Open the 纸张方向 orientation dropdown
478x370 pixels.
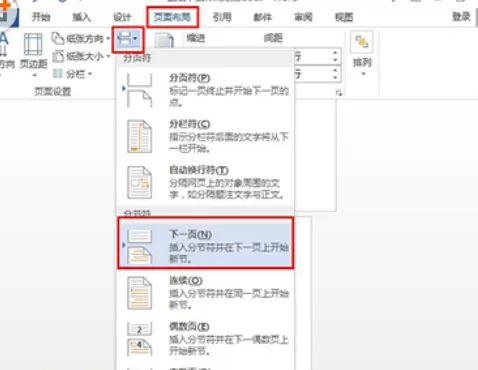click(x=81, y=39)
